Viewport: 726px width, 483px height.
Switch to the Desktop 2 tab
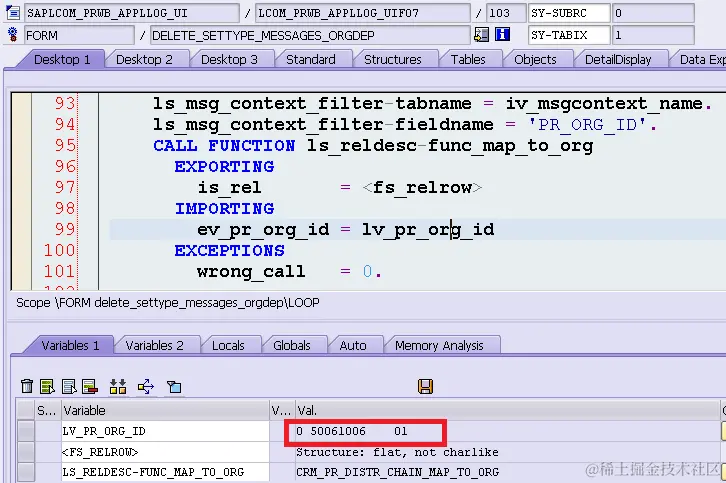tap(144, 60)
